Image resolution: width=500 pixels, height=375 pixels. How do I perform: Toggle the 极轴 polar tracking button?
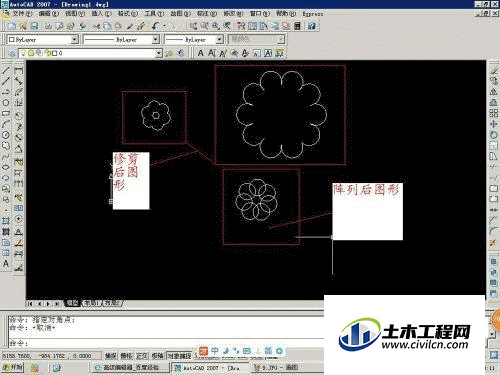tap(157, 356)
